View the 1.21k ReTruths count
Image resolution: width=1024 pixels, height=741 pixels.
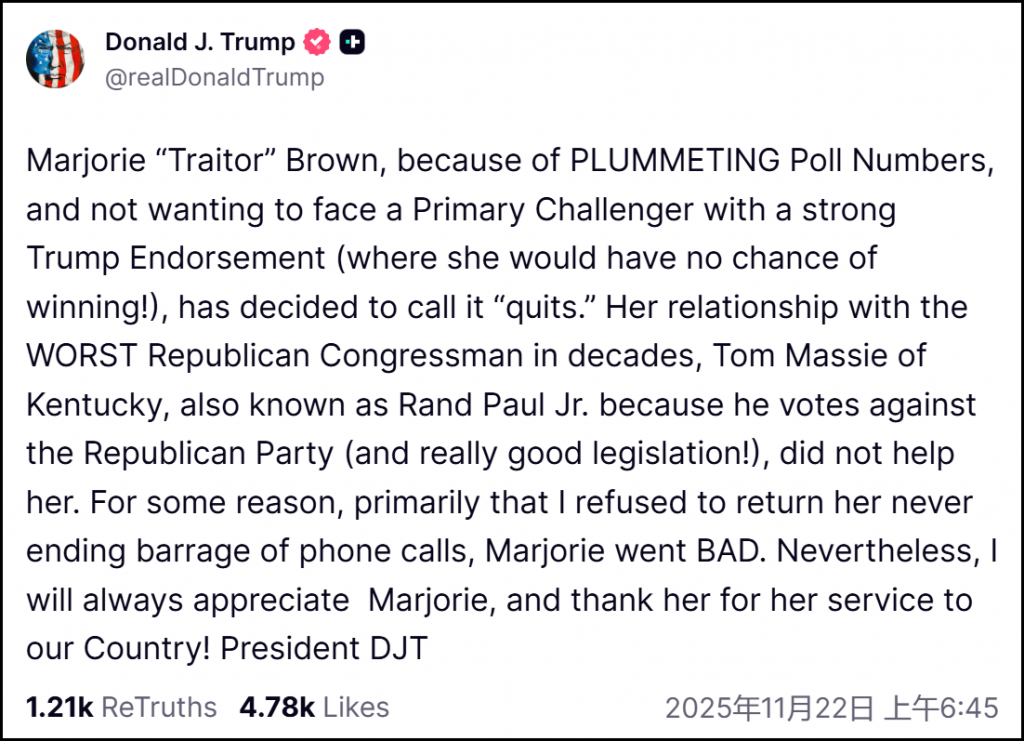(x=59, y=708)
